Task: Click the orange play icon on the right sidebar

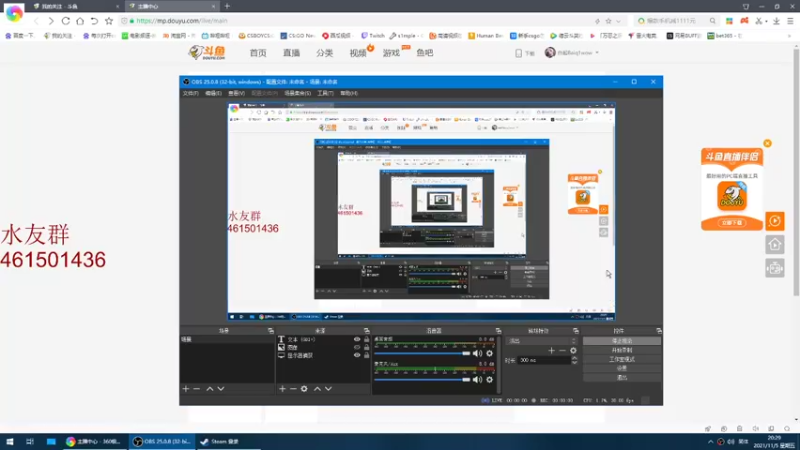Action: point(774,221)
